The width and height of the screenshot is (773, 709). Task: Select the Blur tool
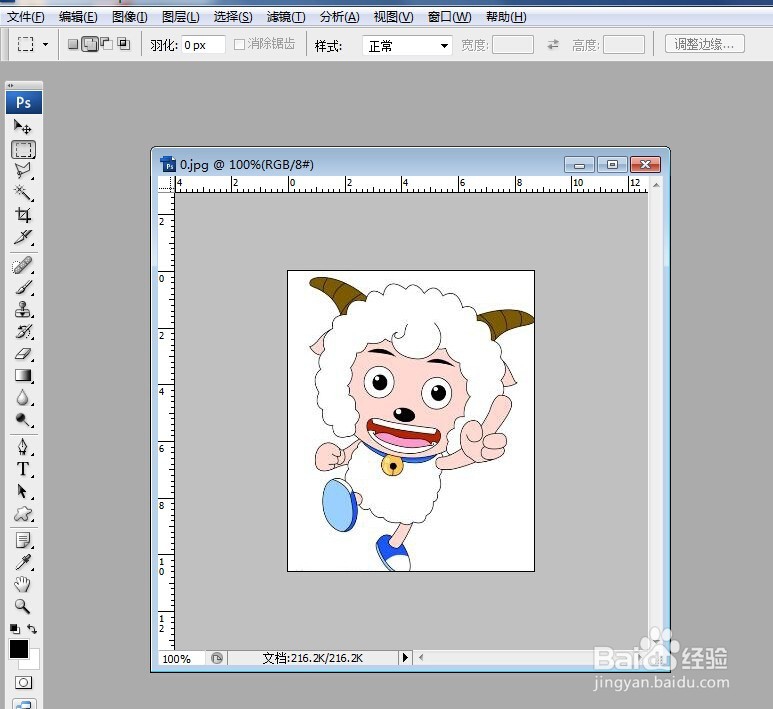pyautogui.click(x=23, y=397)
